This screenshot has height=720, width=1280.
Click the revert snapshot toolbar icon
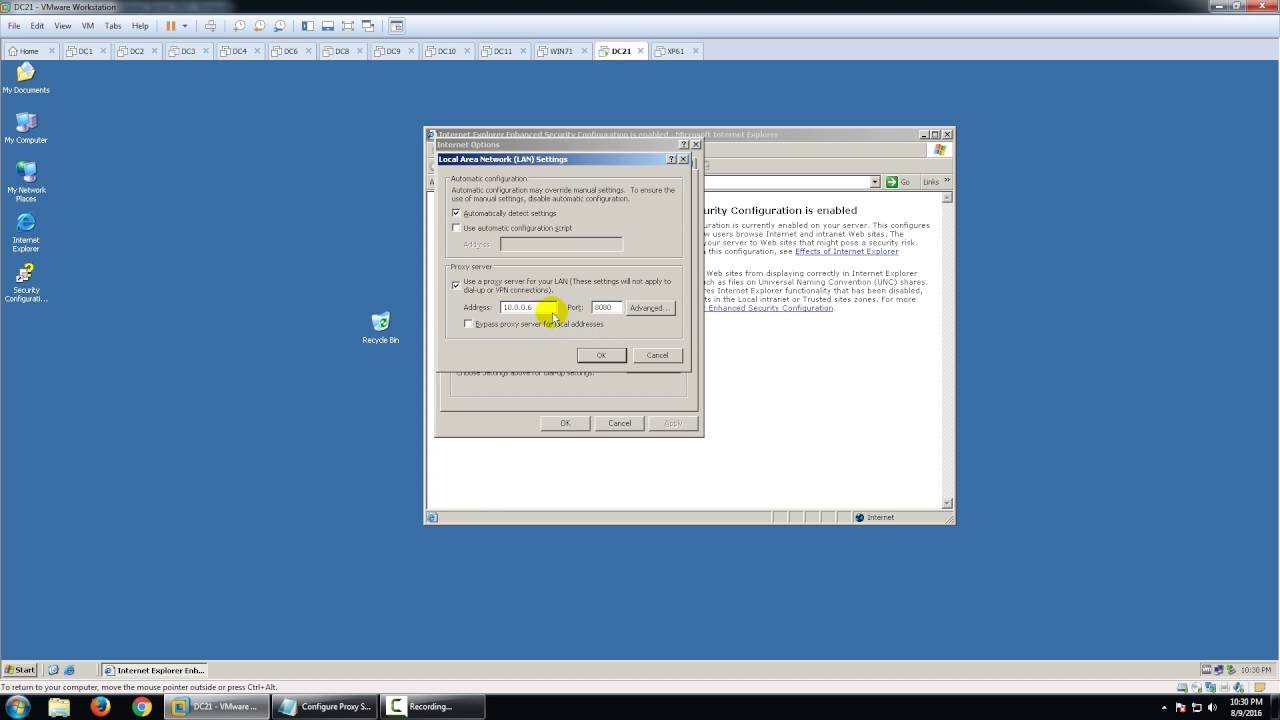pyautogui.click(x=260, y=26)
